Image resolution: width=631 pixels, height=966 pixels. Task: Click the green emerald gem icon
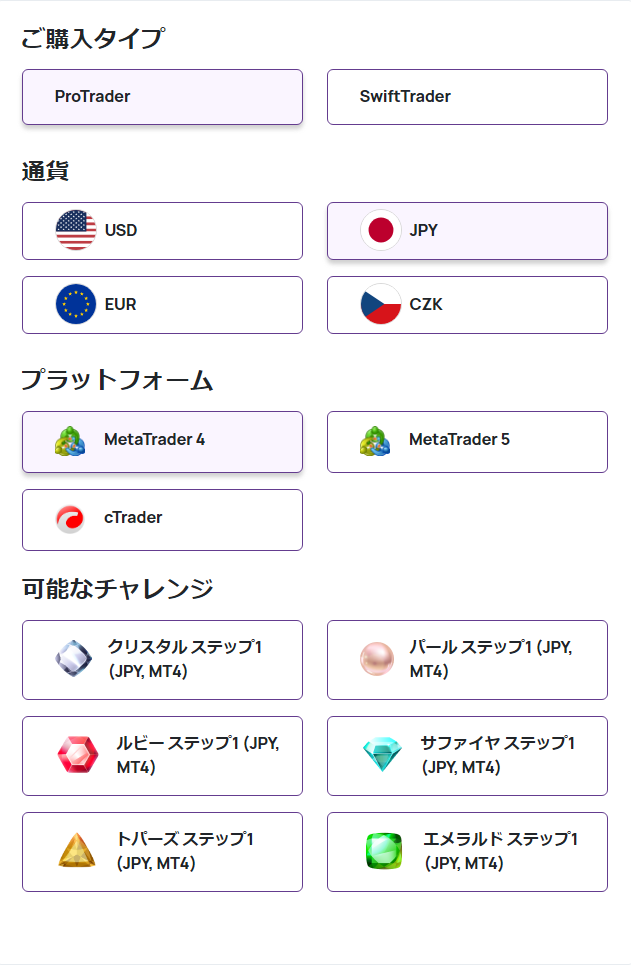pos(383,851)
